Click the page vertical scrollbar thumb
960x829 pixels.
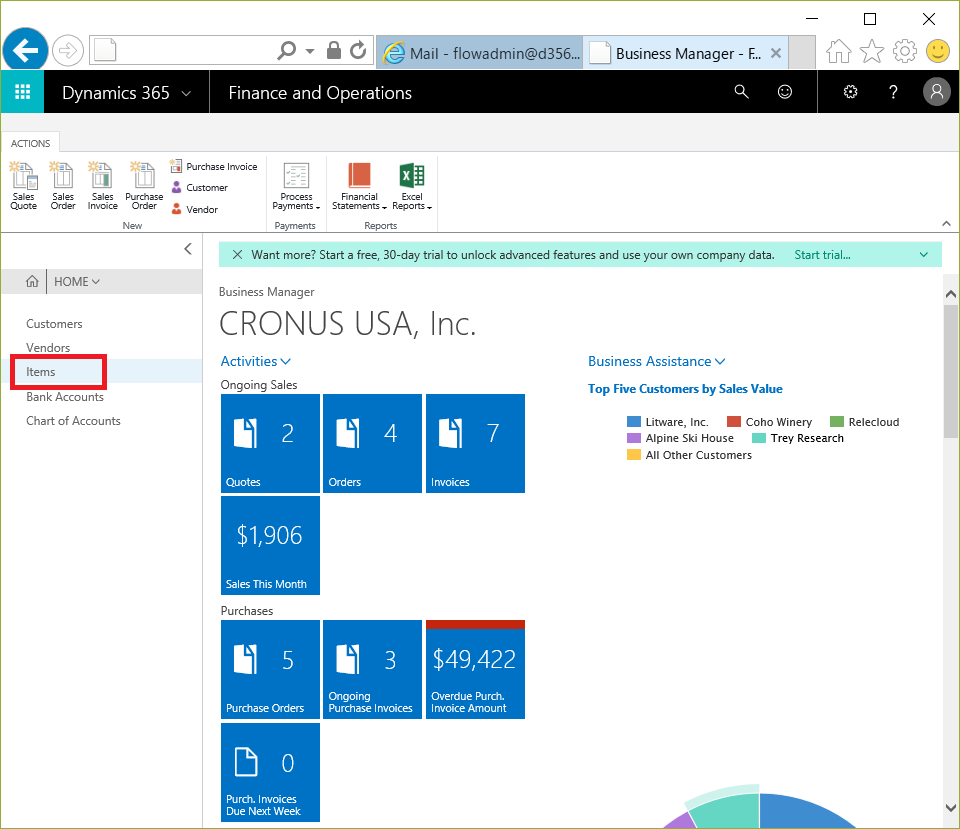coord(950,372)
